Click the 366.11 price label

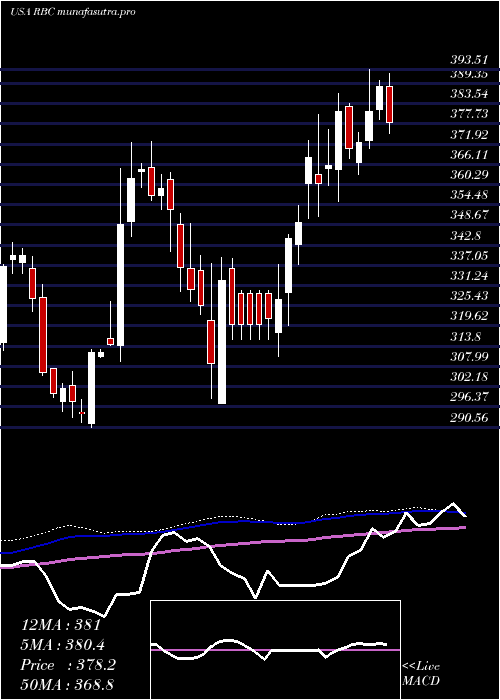469,154
